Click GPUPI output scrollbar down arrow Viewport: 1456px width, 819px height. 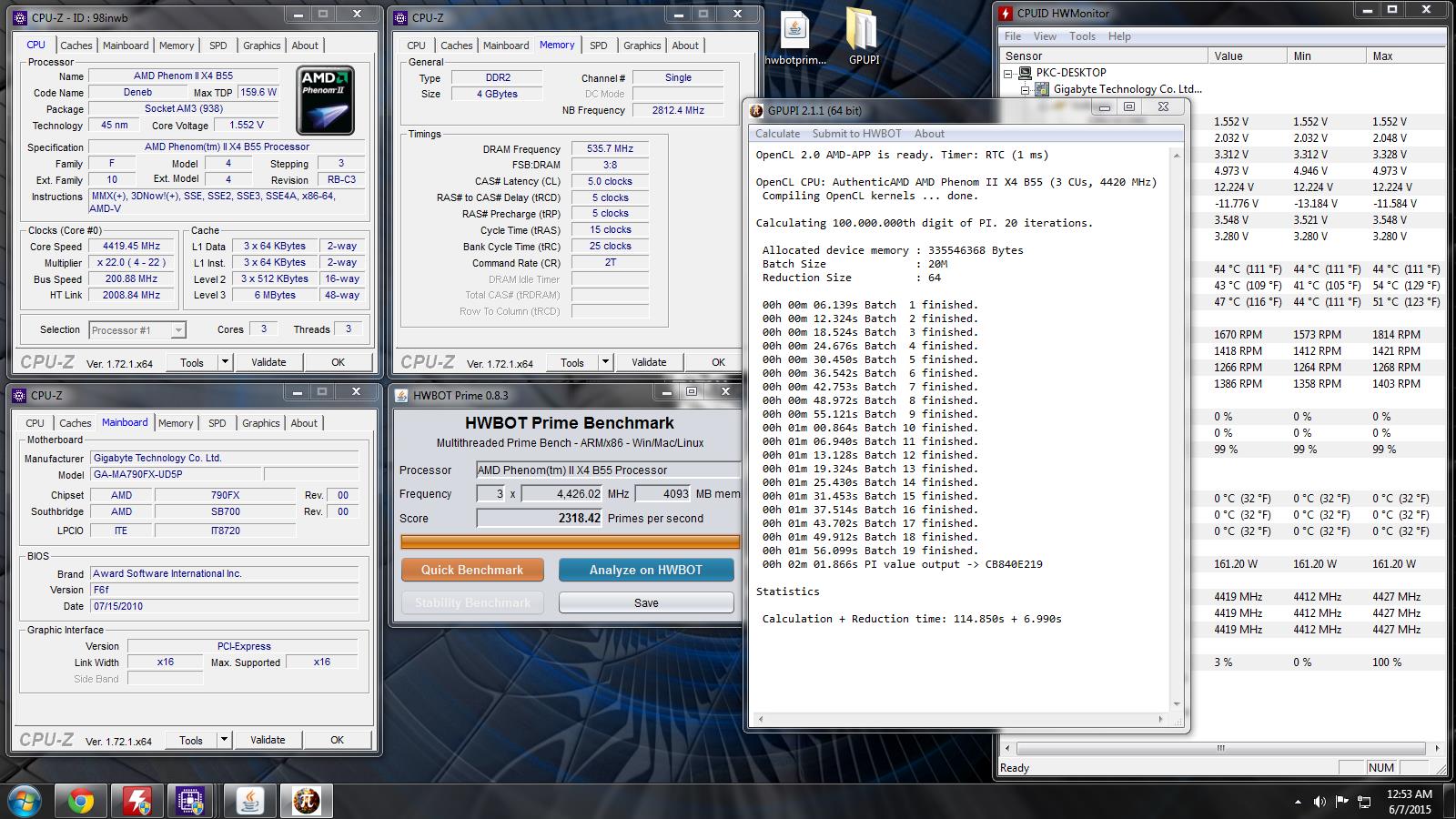pyautogui.click(x=1176, y=704)
